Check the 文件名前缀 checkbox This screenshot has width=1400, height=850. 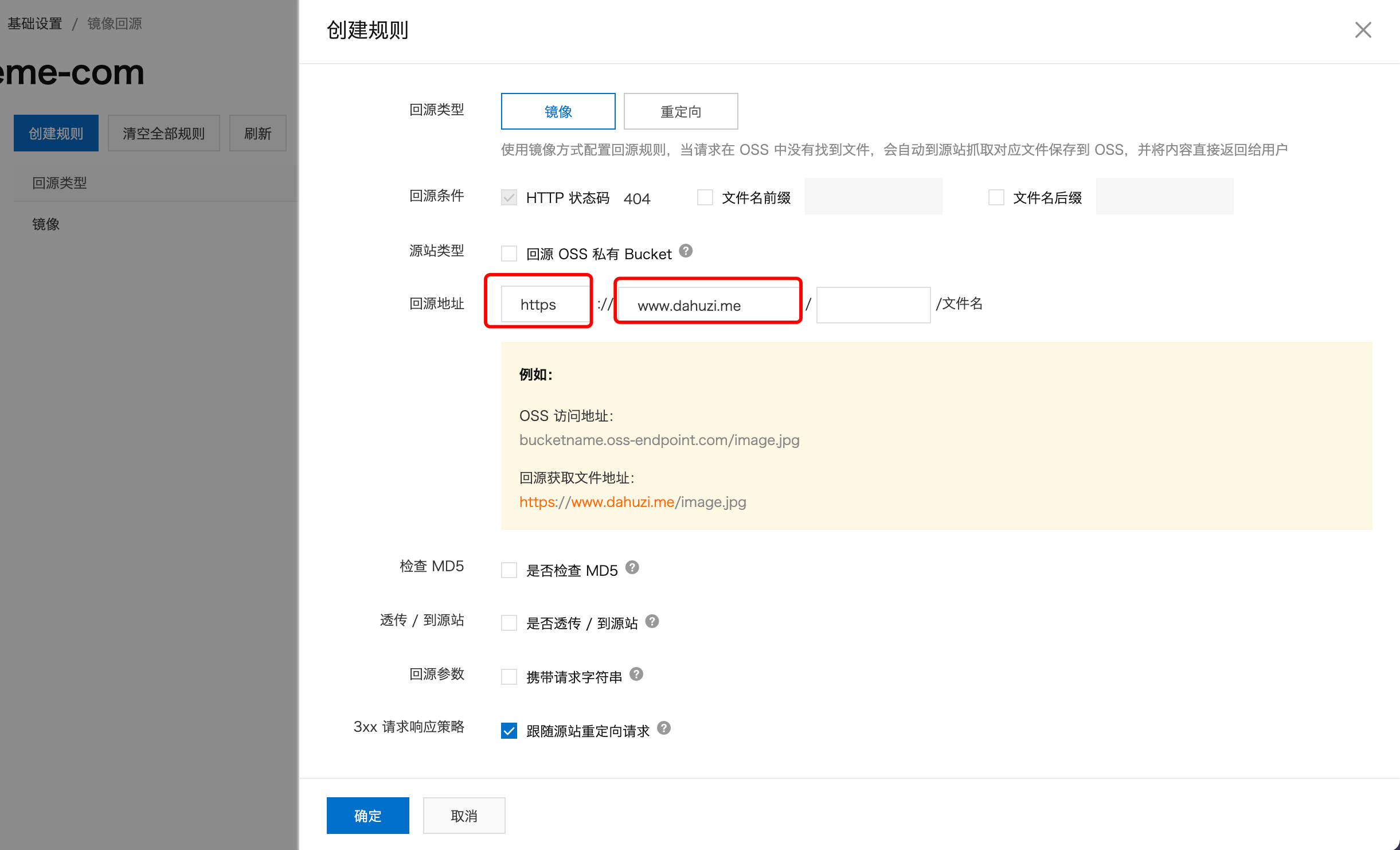[705, 198]
